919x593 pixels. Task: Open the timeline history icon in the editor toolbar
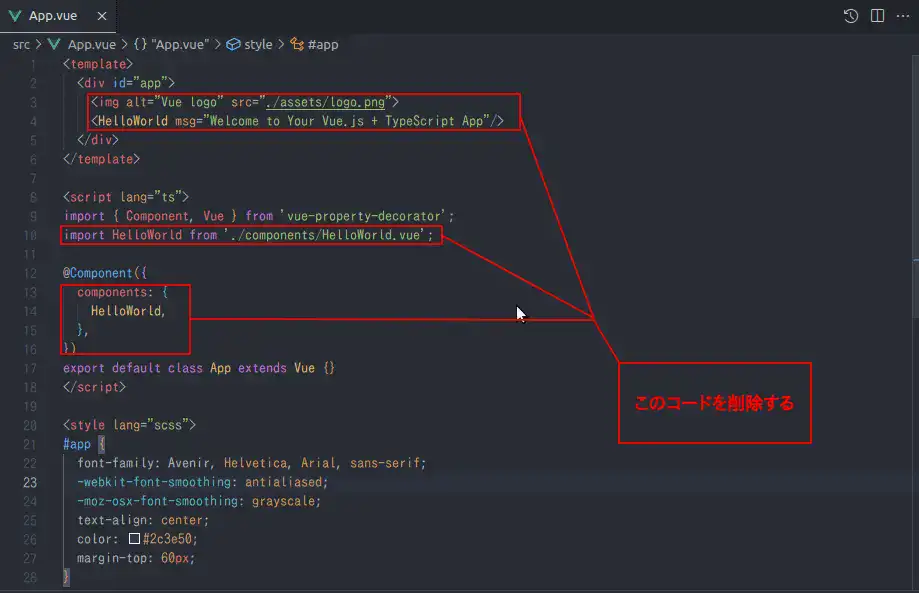tap(851, 15)
